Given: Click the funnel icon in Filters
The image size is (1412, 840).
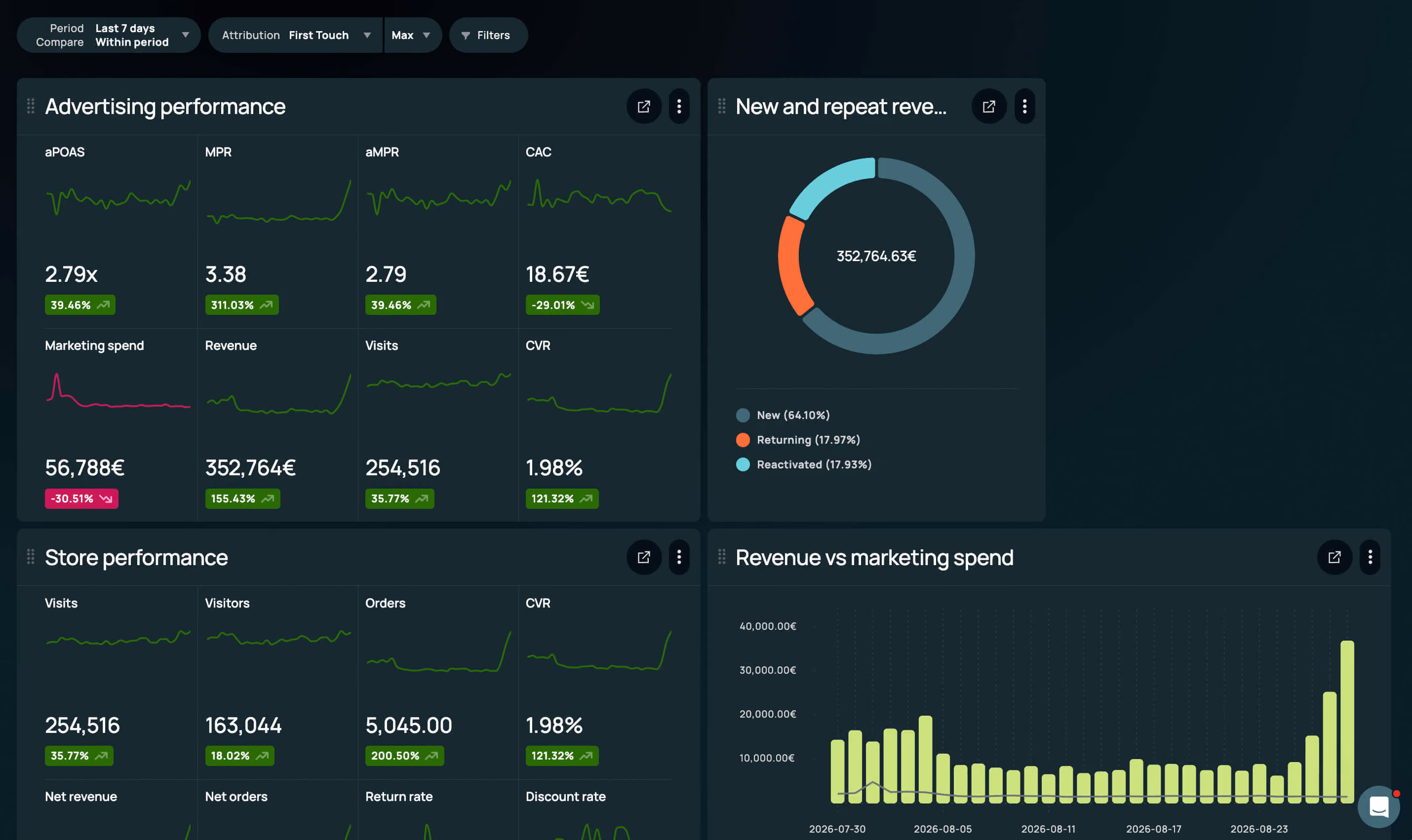Looking at the screenshot, I should (x=466, y=36).
